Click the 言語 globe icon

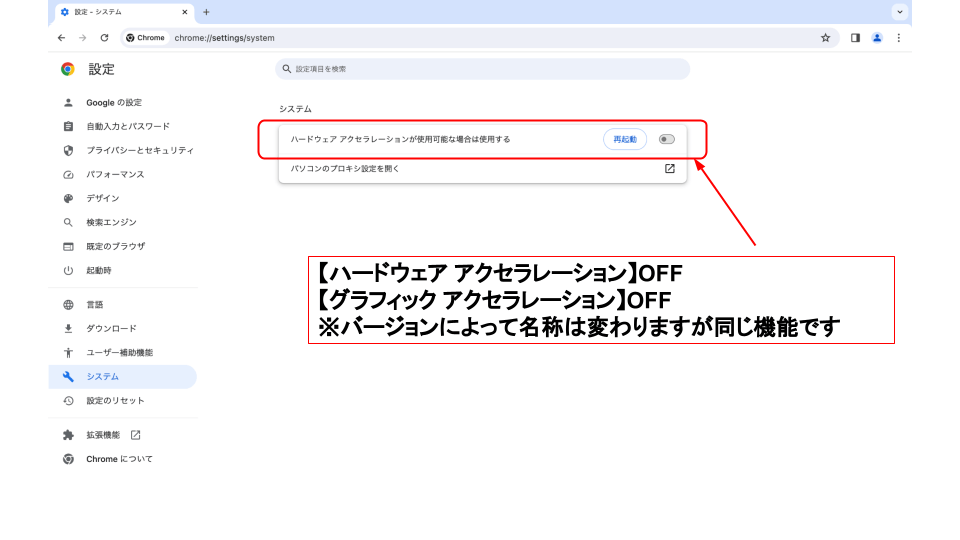click(x=69, y=305)
